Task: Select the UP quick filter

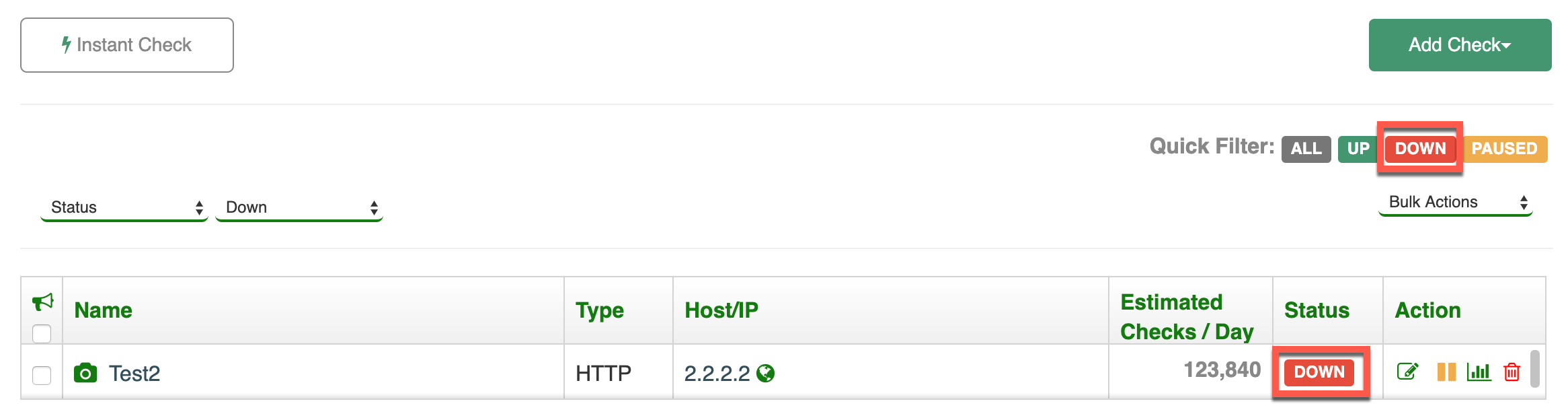Action: [x=1358, y=149]
